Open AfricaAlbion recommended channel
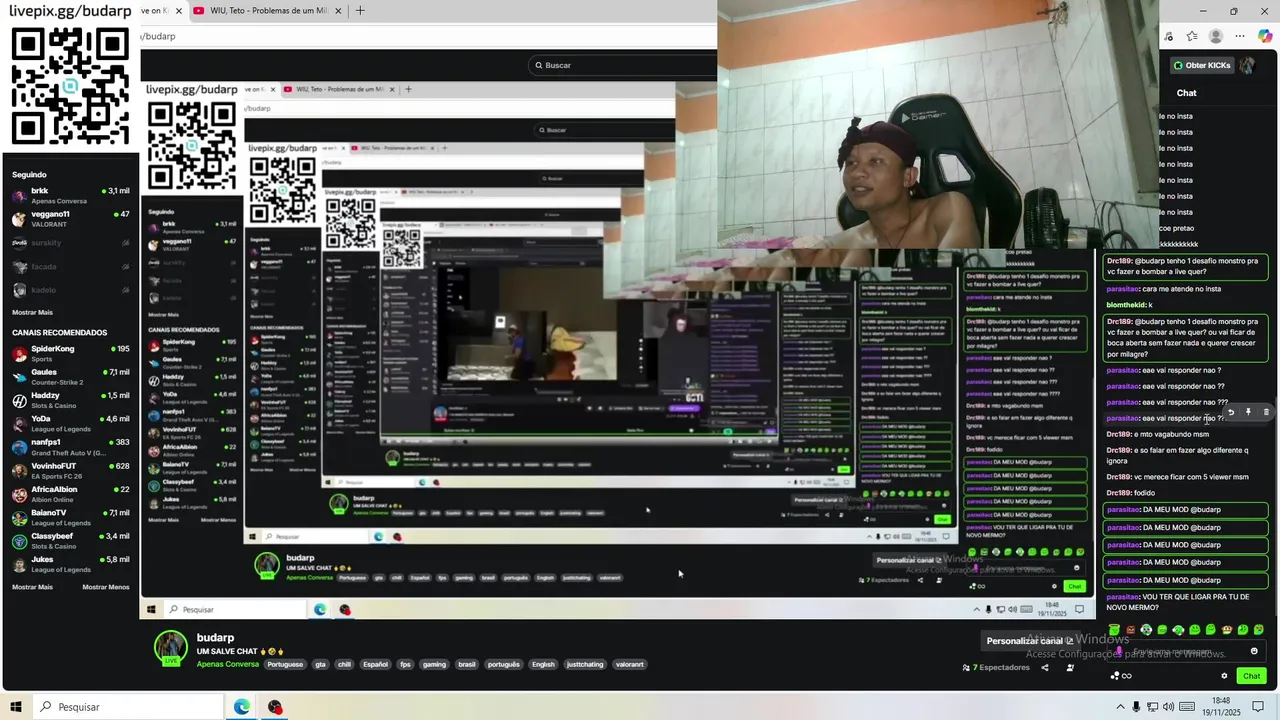Screen dimensions: 1280x720 70,493
